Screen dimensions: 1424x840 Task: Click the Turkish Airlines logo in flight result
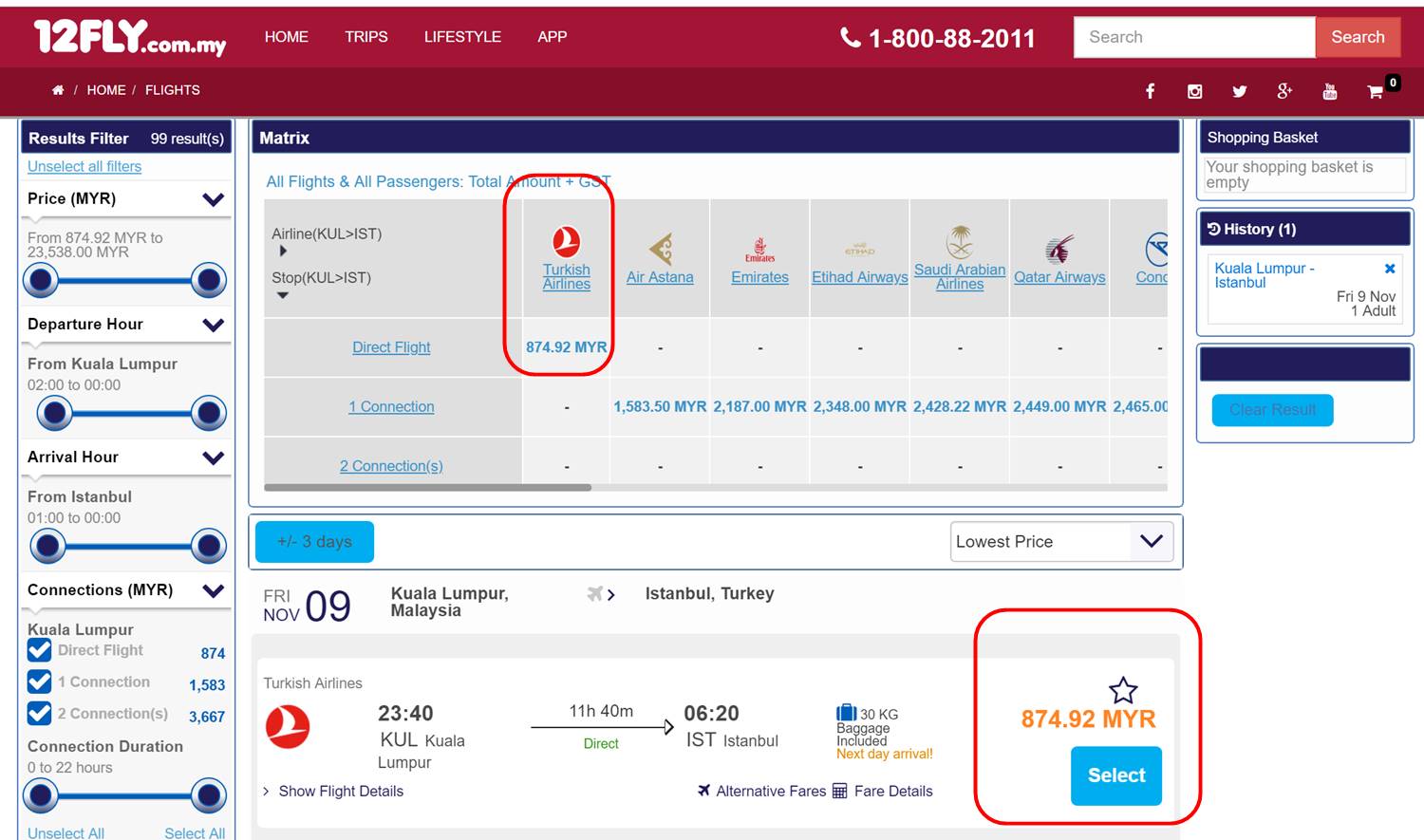coord(287,727)
